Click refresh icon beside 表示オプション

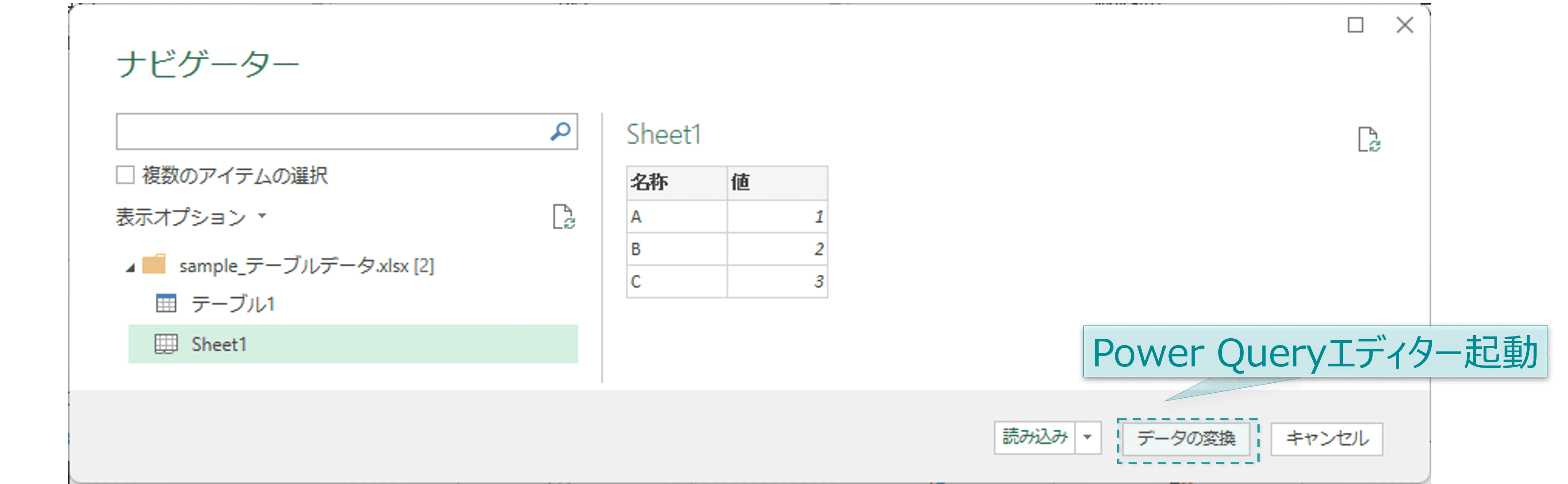[563, 217]
